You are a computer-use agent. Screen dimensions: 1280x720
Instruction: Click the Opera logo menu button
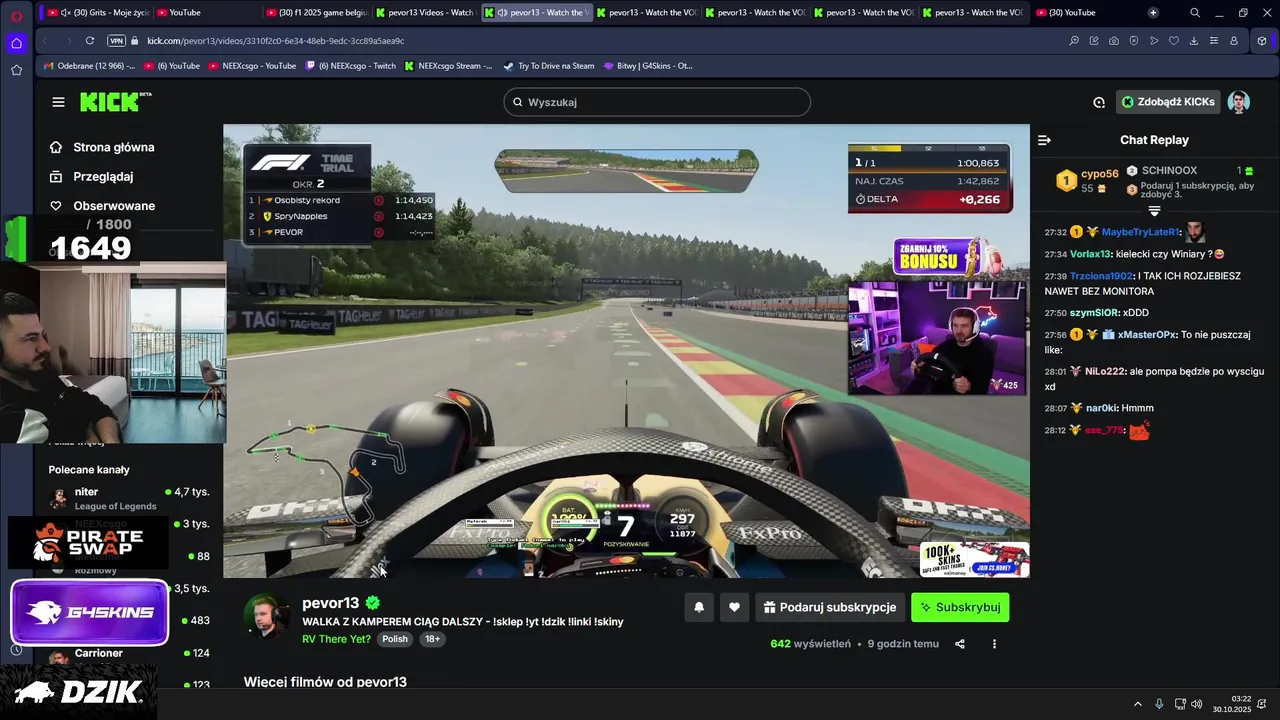point(16,14)
